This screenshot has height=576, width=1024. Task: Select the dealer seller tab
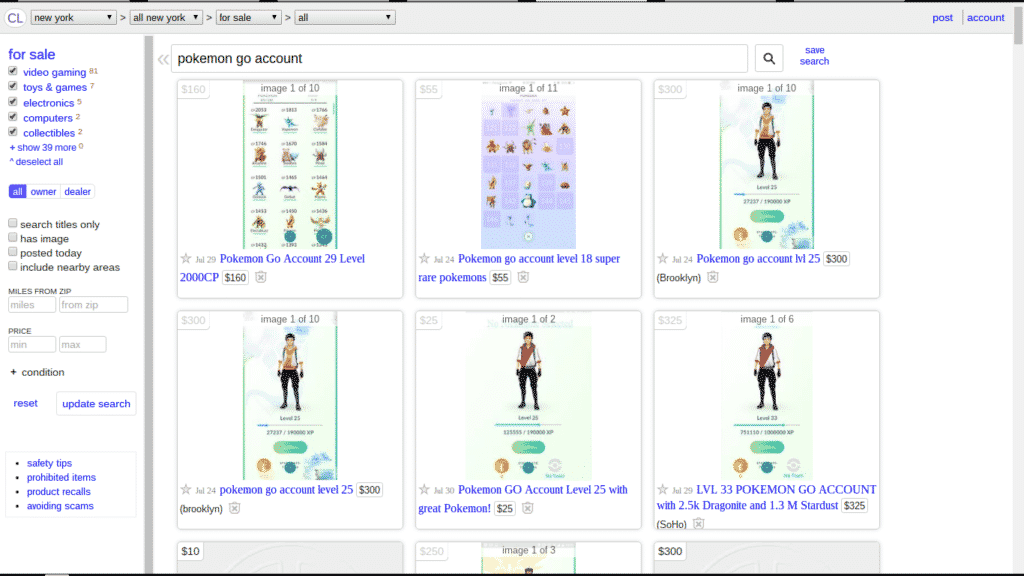(x=77, y=191)
